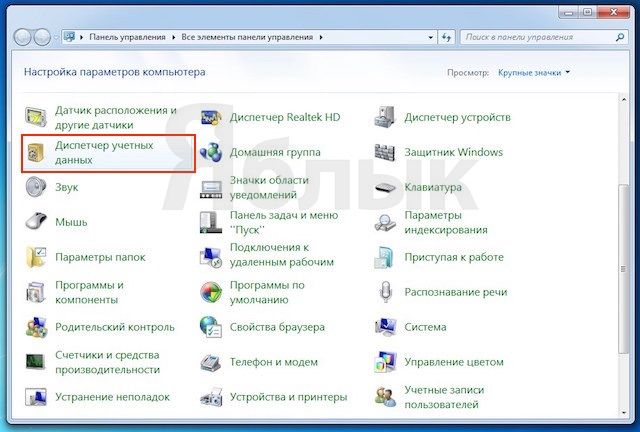Screen dimensions: 640x432
Task: Open the Крупные значки view dropdown
Action: (x=533, y=73)
